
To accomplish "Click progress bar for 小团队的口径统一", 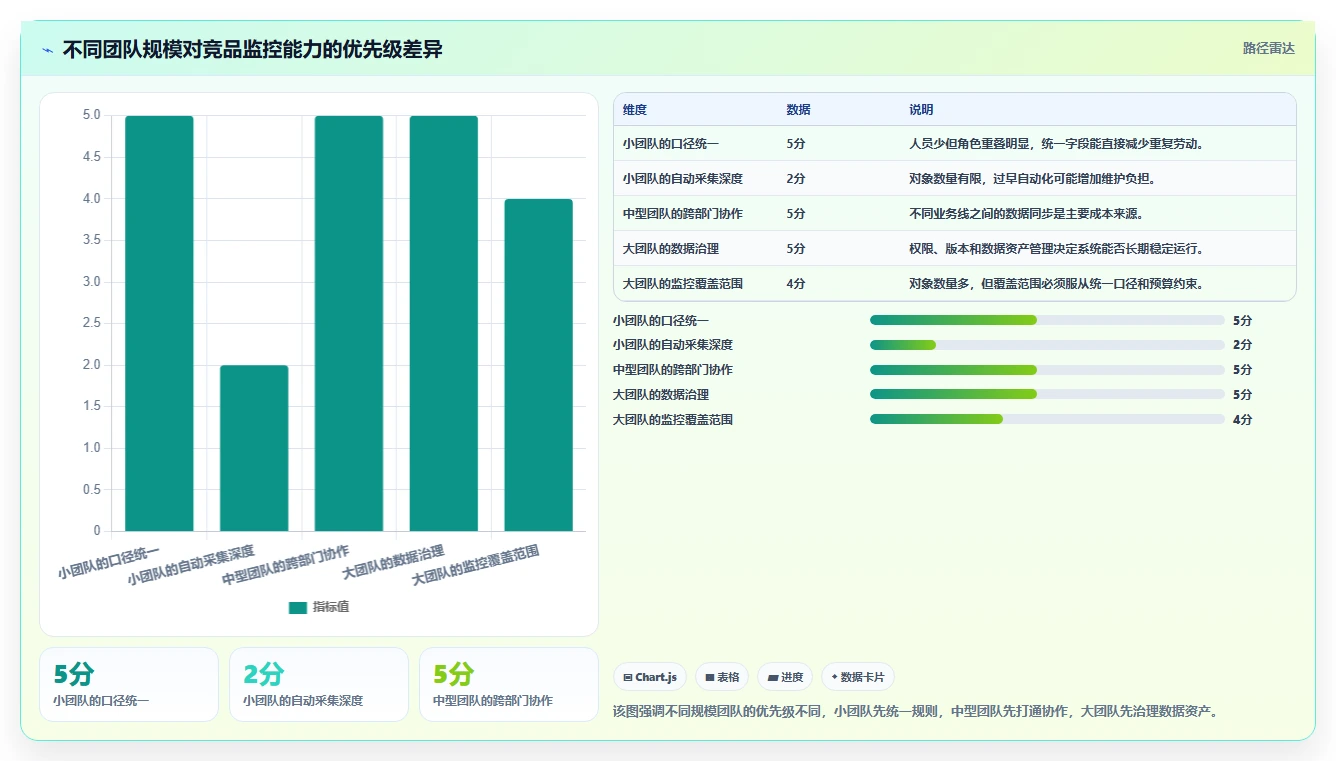I will tap(1047, 320).
